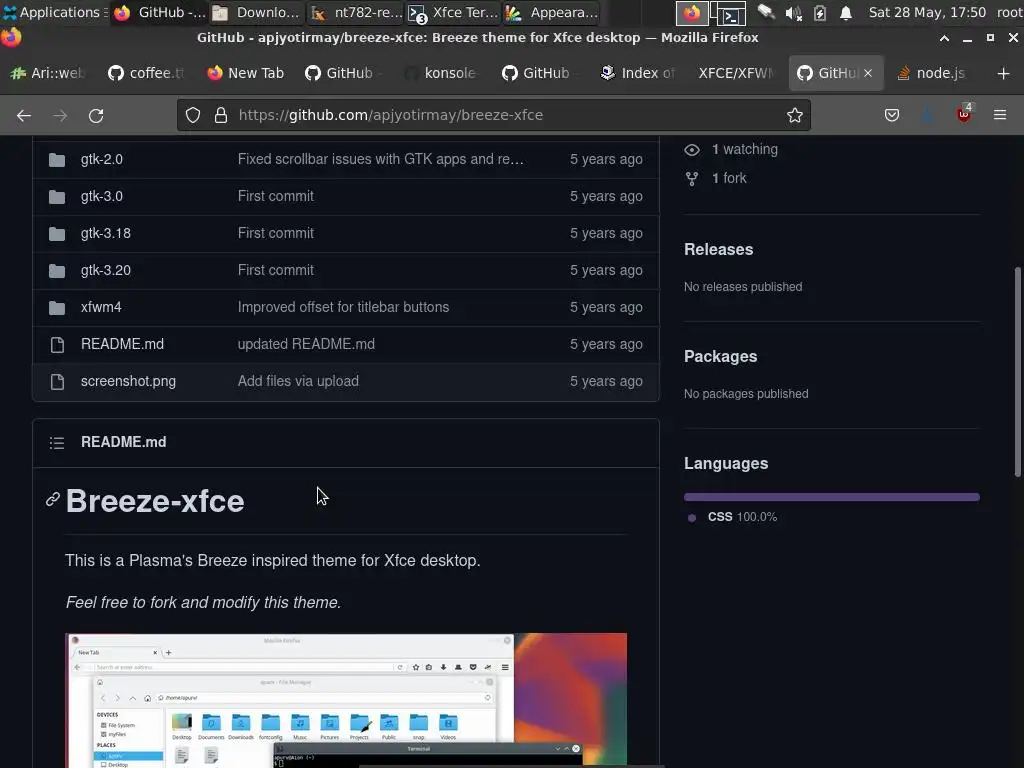This screenshot has width=1024, height=768.
Task: Click the eye icon beside watching
Action: pos(692,150)
